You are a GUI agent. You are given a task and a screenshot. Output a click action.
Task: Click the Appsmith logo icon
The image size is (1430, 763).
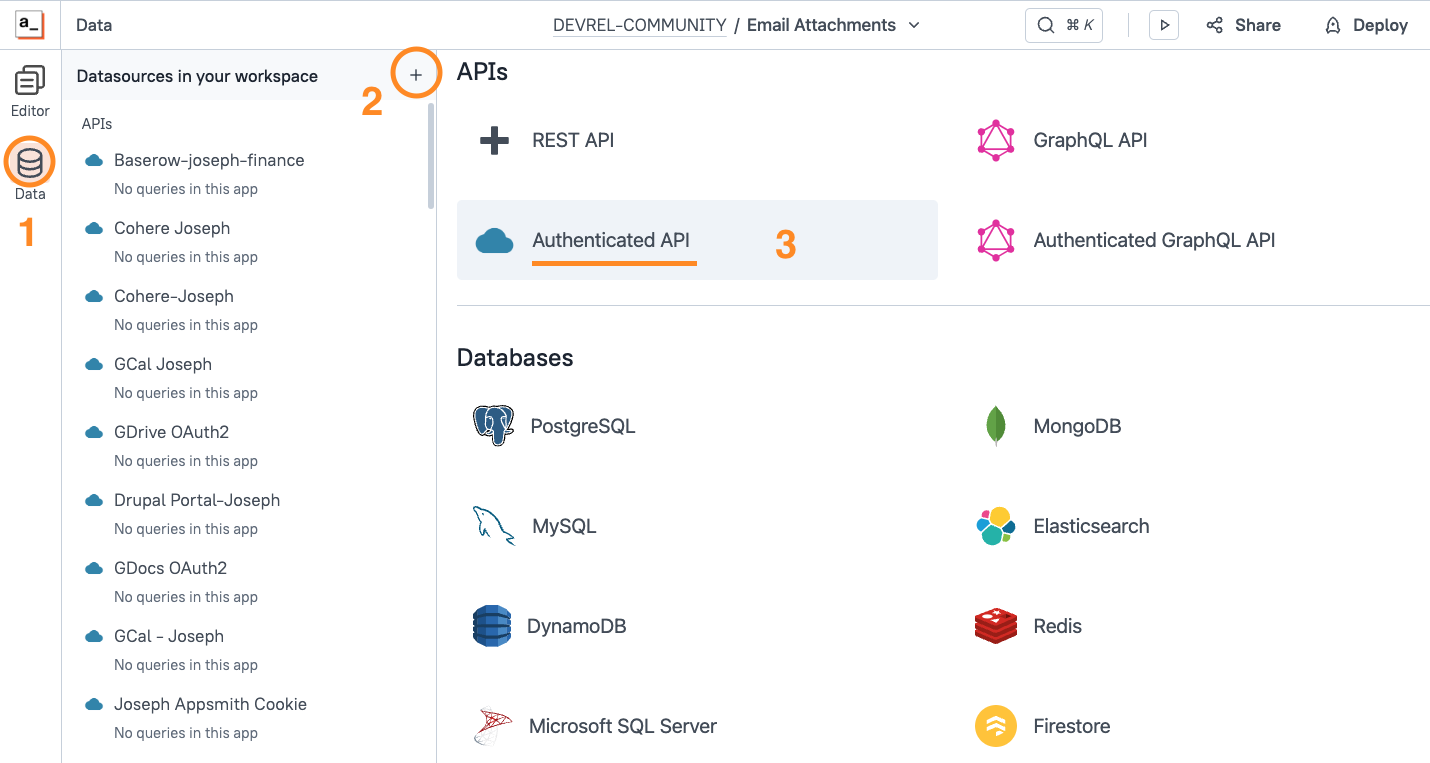tap(30, 25)
